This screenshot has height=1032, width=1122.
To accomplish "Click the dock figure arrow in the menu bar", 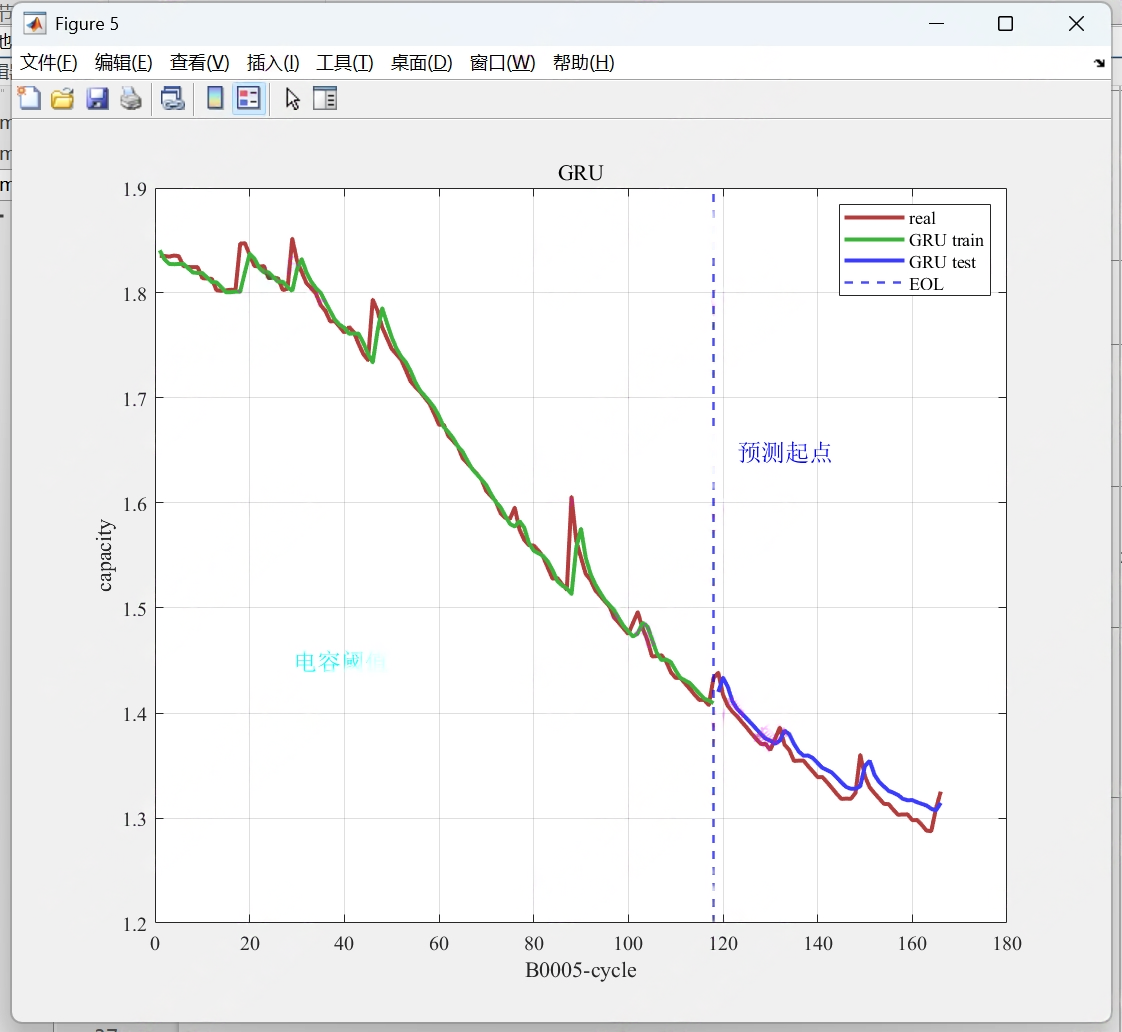I will (x=1099, y=63).
